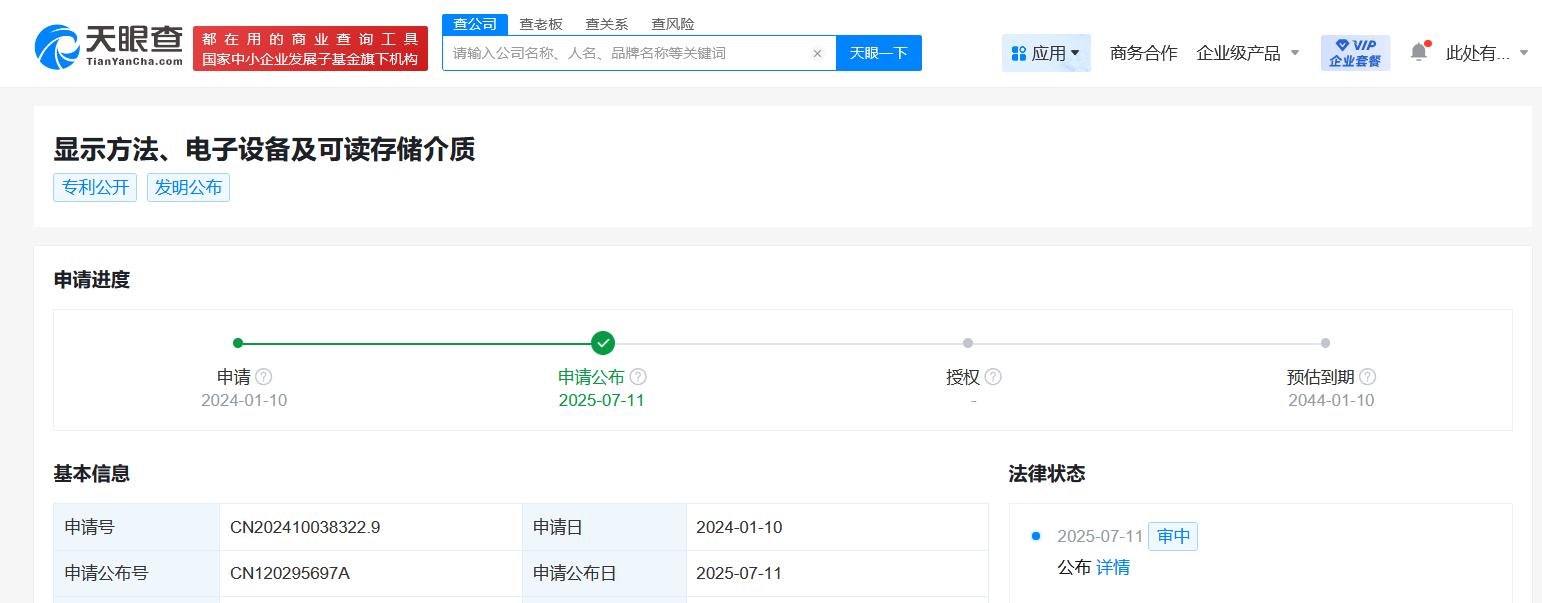The height and width of the screenshot is (603, 1542).
Task: Select the 查关系 tab
Action: point(606,24)
